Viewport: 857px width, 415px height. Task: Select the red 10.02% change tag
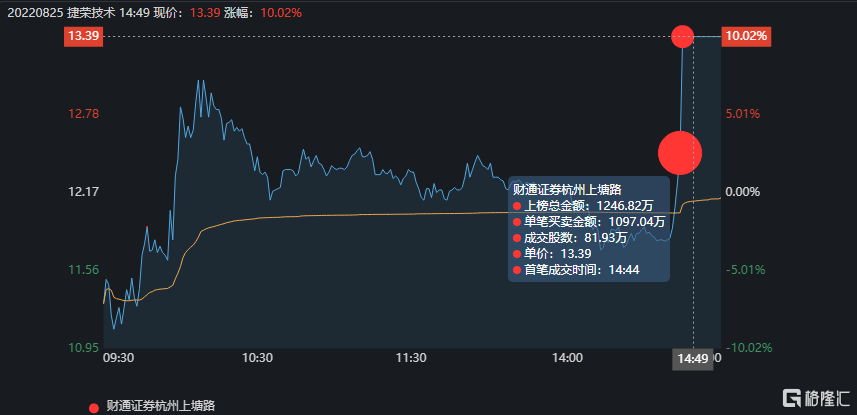[x=746, y=37]
